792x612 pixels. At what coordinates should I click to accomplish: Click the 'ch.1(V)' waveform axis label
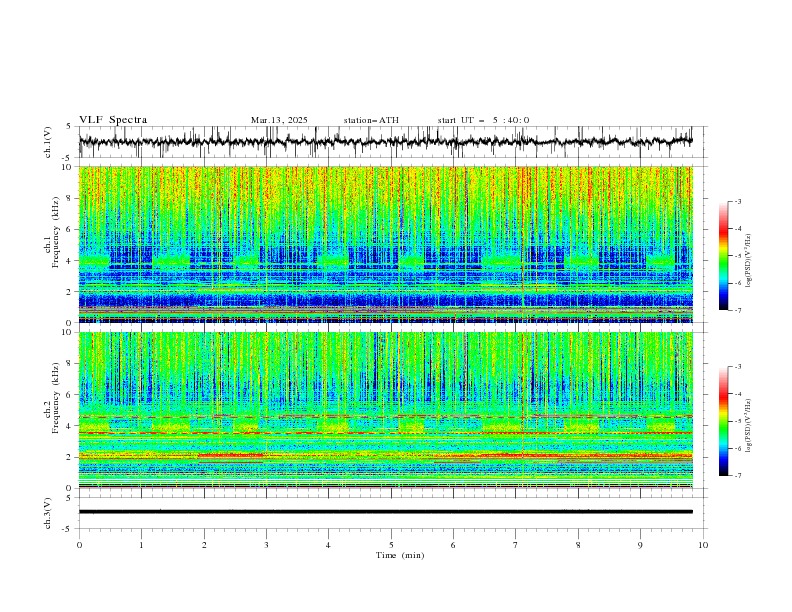pyautogui.click(x=48, y=142)
